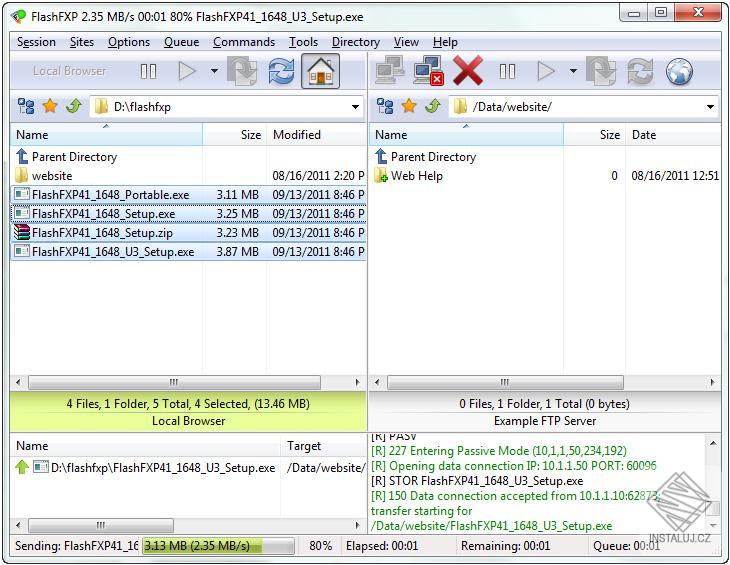The height and width of the screenshot is (565, 730).
Task: Select queued U3_Setup.exe transfer item
Action: point(189,467)
